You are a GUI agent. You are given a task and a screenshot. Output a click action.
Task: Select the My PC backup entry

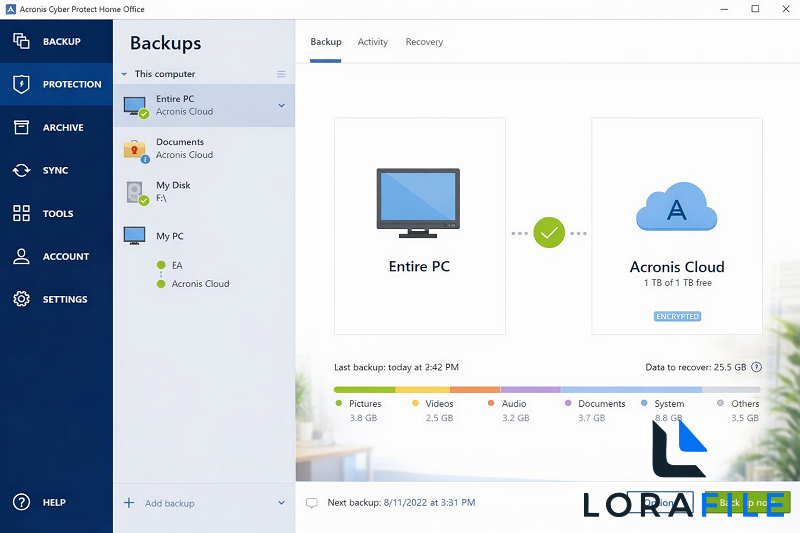[x=204, y=236]
